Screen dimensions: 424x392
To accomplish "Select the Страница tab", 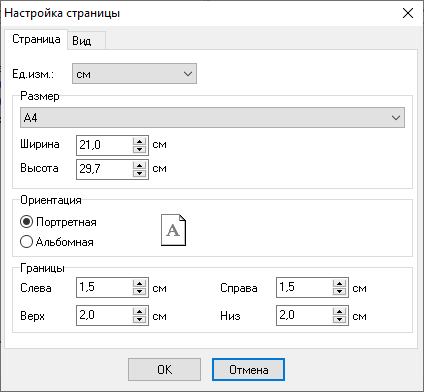I will [36, 39].
